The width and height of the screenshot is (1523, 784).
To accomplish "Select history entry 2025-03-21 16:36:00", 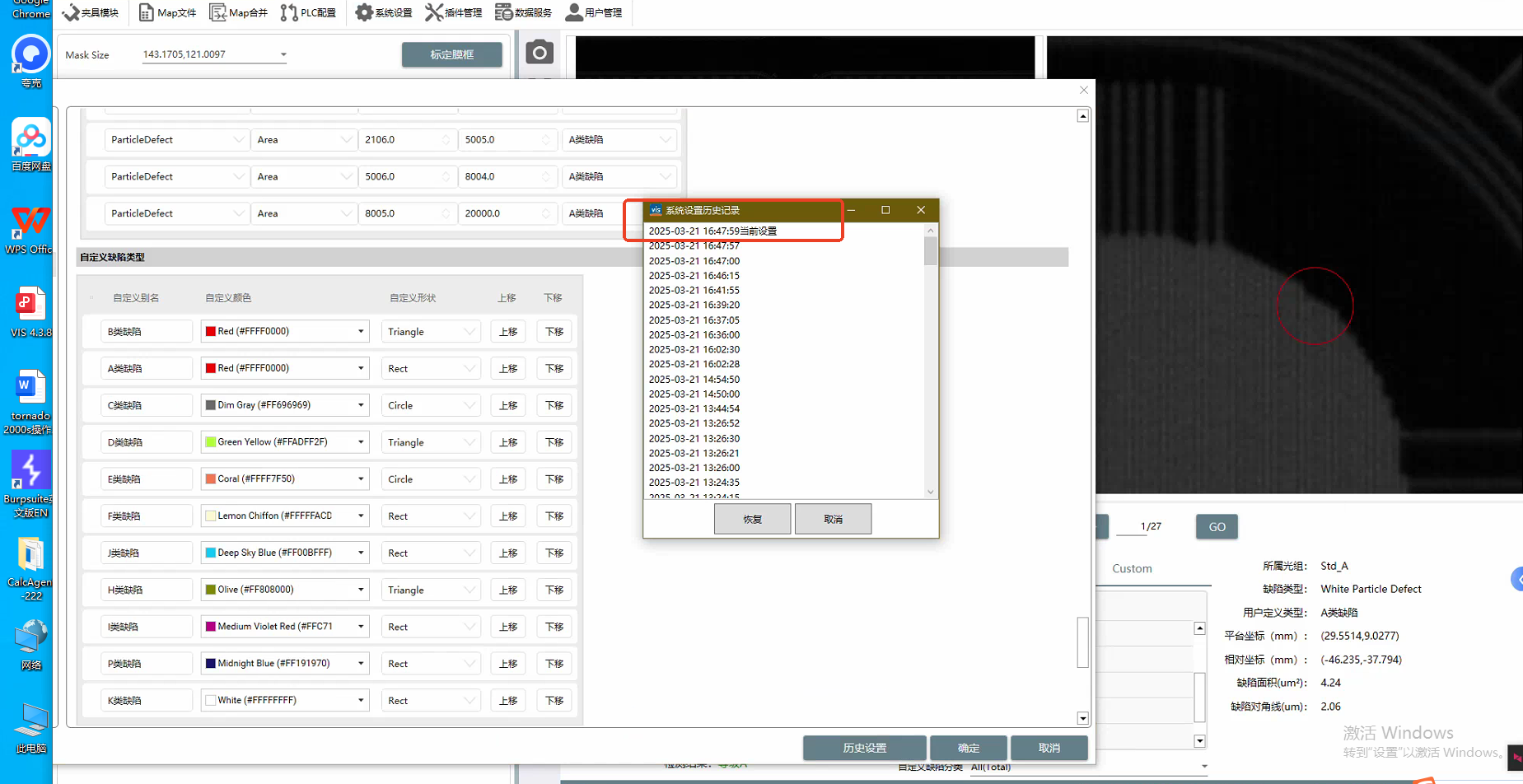I will coord(694,334).
